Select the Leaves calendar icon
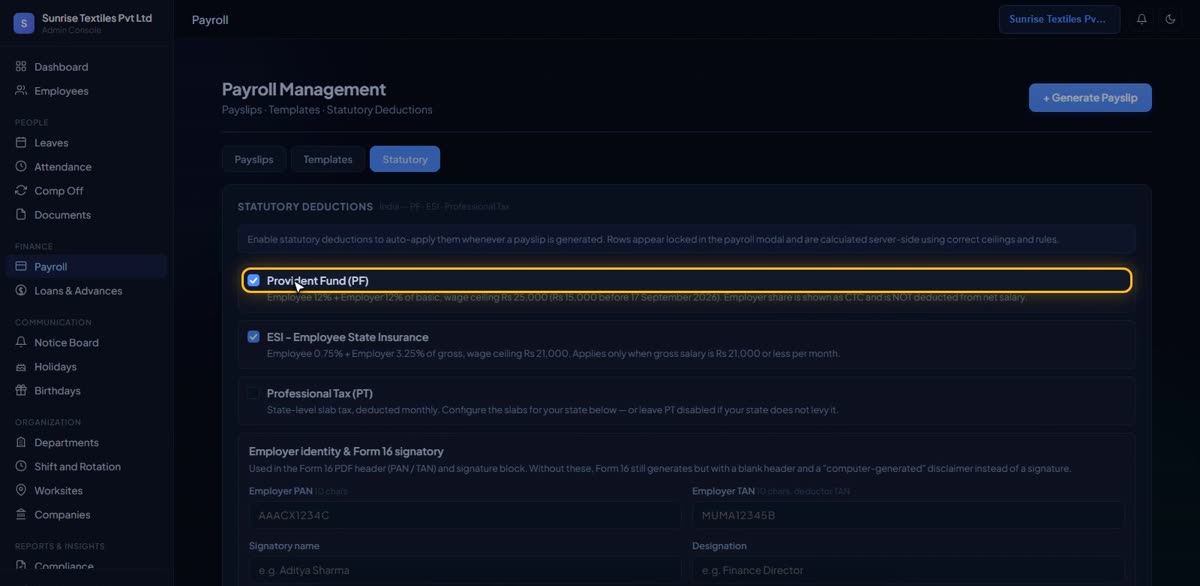 pos(21,143)
